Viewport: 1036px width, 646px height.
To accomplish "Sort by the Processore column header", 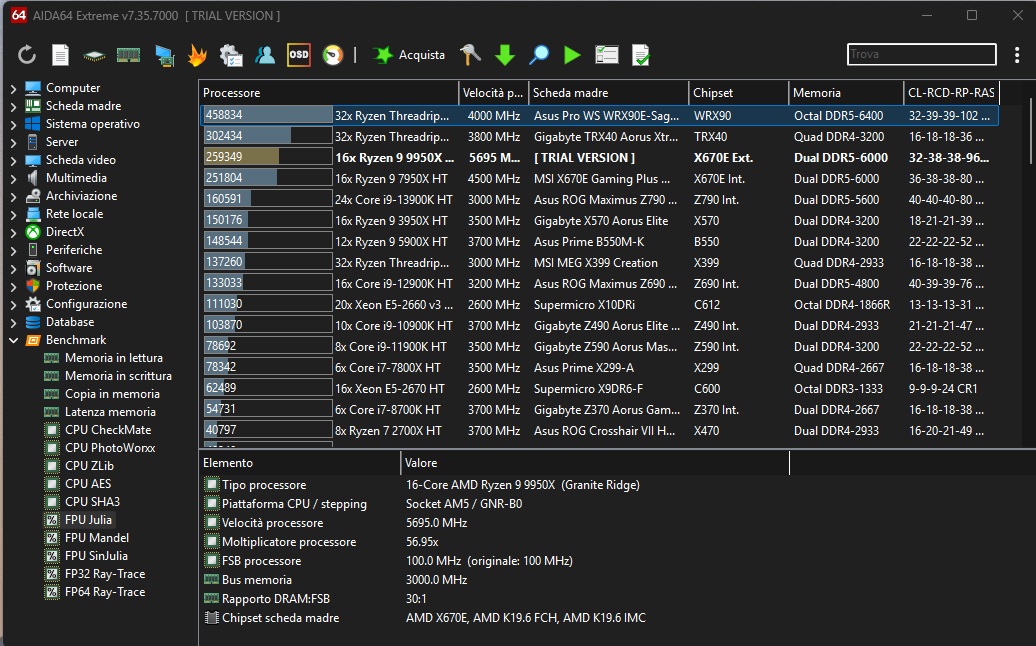I will 328,93.
